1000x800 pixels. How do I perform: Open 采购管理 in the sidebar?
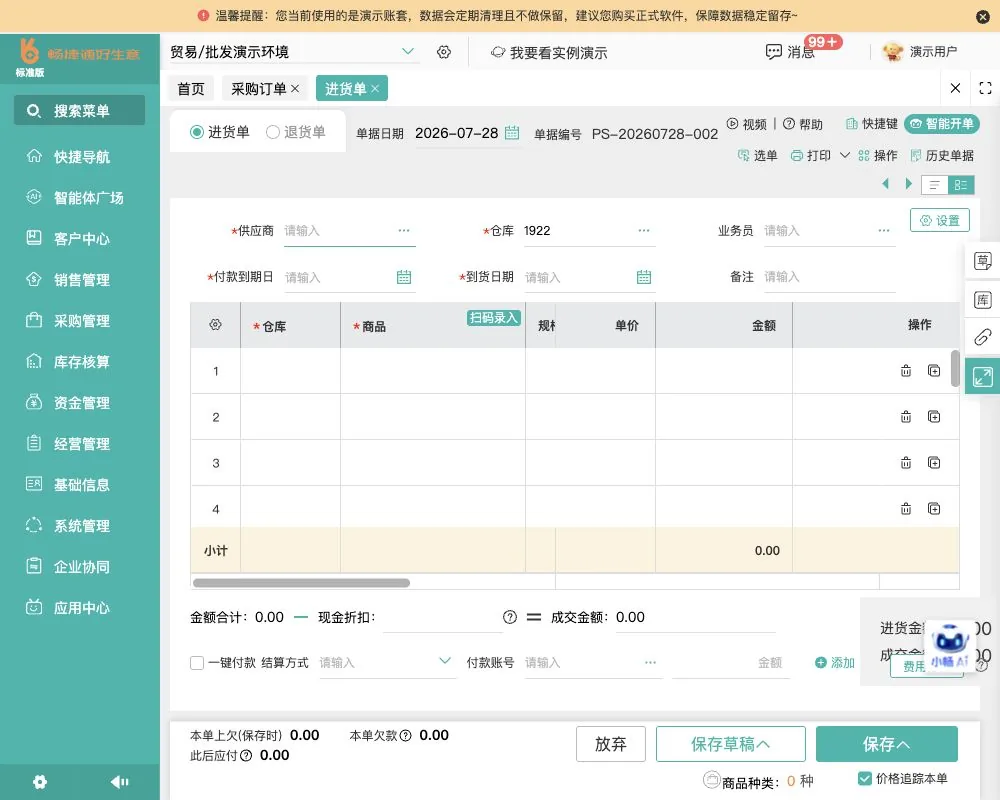tap(80, 320)
